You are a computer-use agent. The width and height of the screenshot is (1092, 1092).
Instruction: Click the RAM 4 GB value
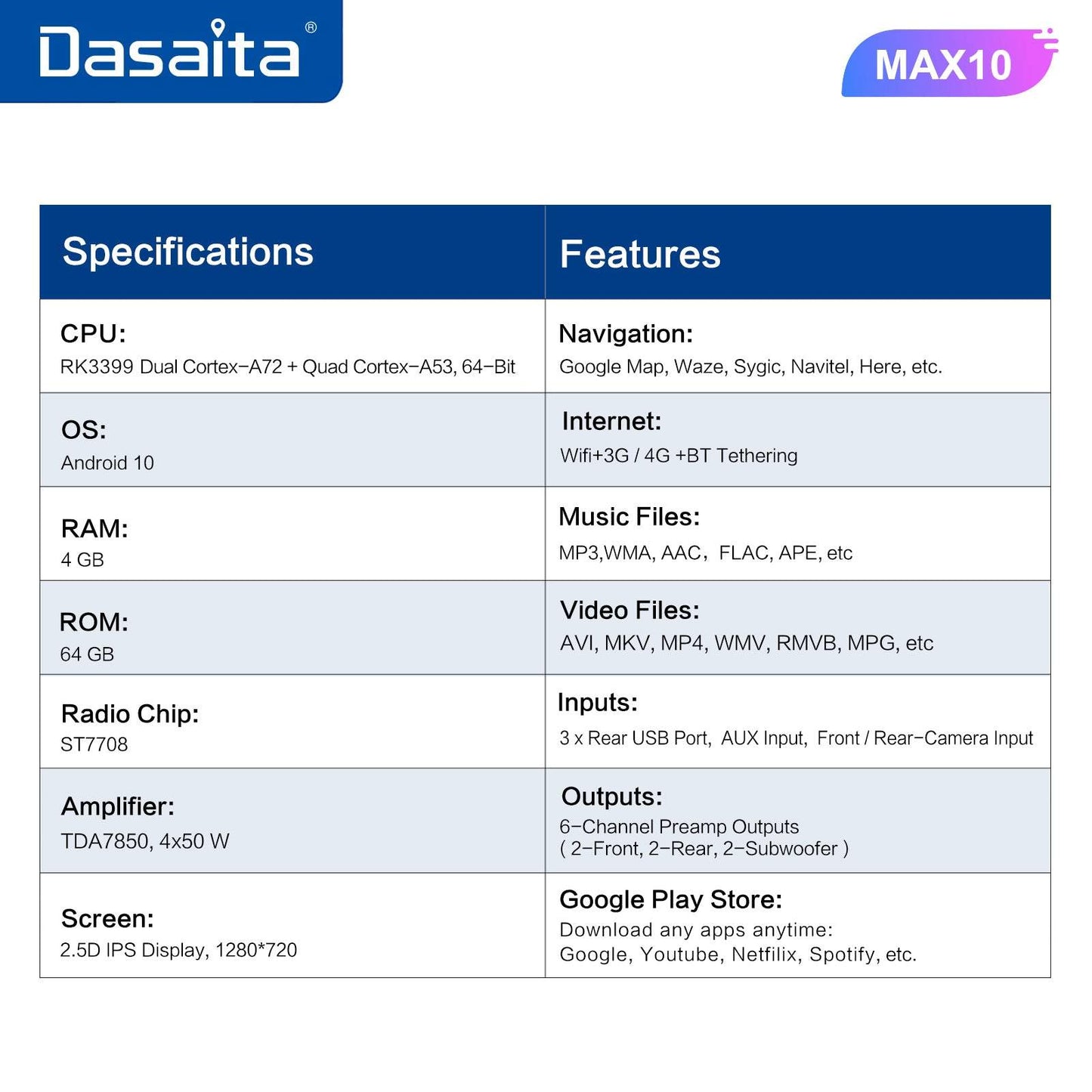pyautogui.click(x=82, y=560)
